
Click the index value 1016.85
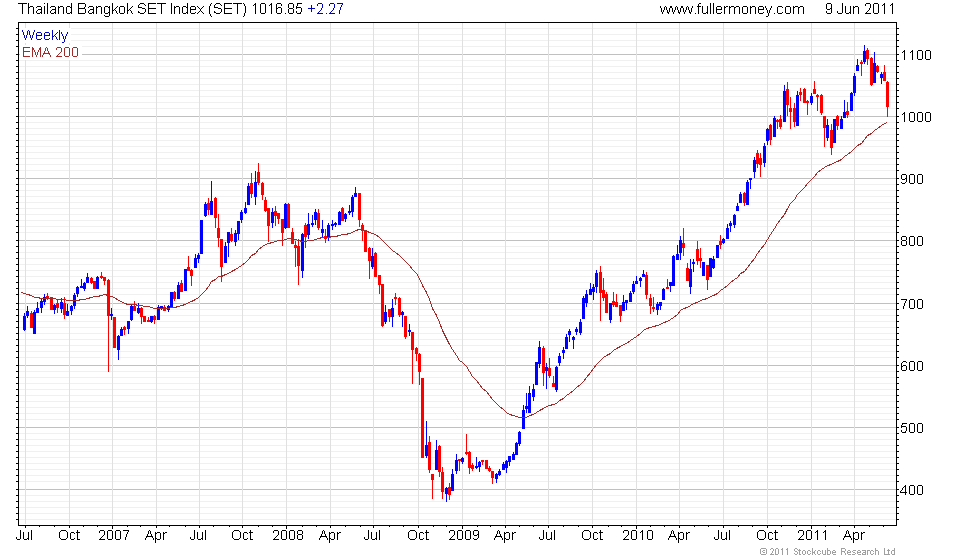(277, 9)
